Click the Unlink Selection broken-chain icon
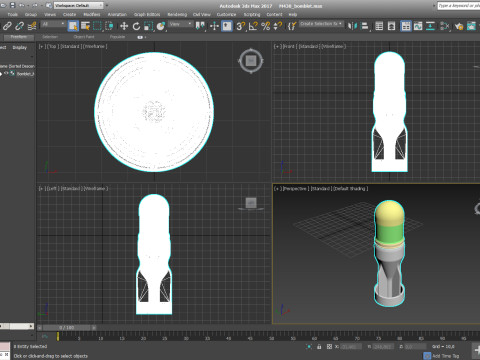This screenshot has width=480, height=360. pyautogui.click(x=19, y=26)
